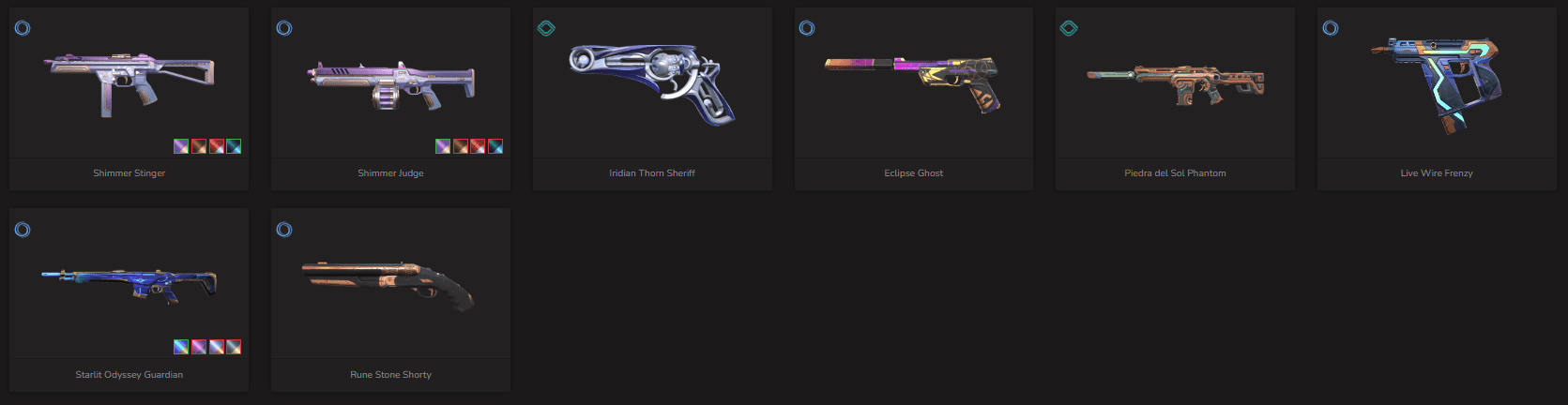
Task: Pick the pink variant swatch of Starlit Odyssey Guardian
Action: (199, 347)
